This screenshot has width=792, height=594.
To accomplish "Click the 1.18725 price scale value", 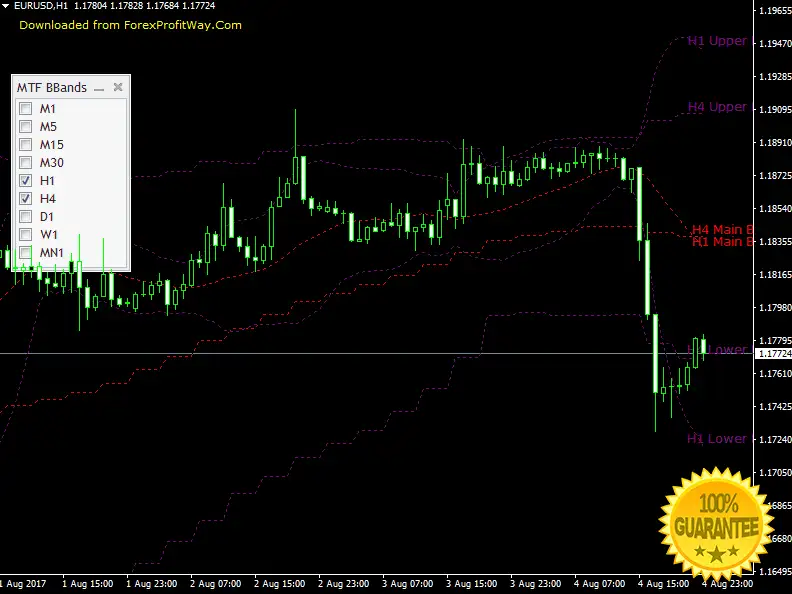I will pyautogui.click(x=775, y=176).
